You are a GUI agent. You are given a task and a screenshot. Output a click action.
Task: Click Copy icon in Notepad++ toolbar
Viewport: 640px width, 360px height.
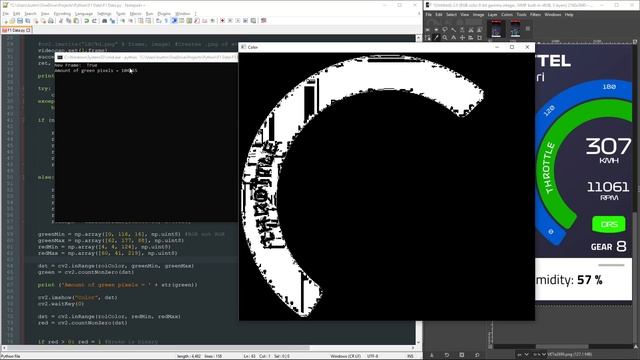click(69, 21)
